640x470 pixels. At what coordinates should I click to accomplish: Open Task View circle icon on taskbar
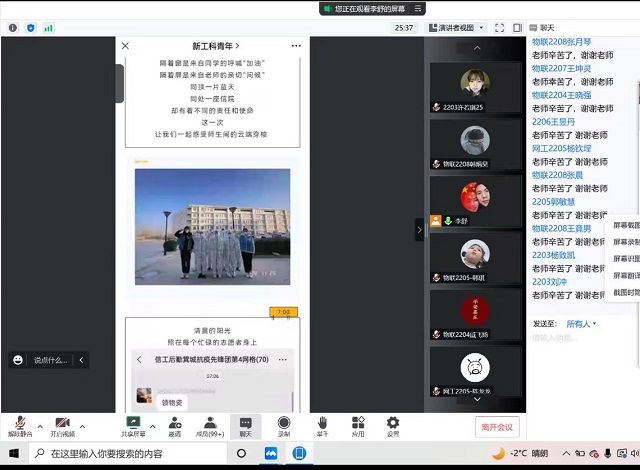241,453
